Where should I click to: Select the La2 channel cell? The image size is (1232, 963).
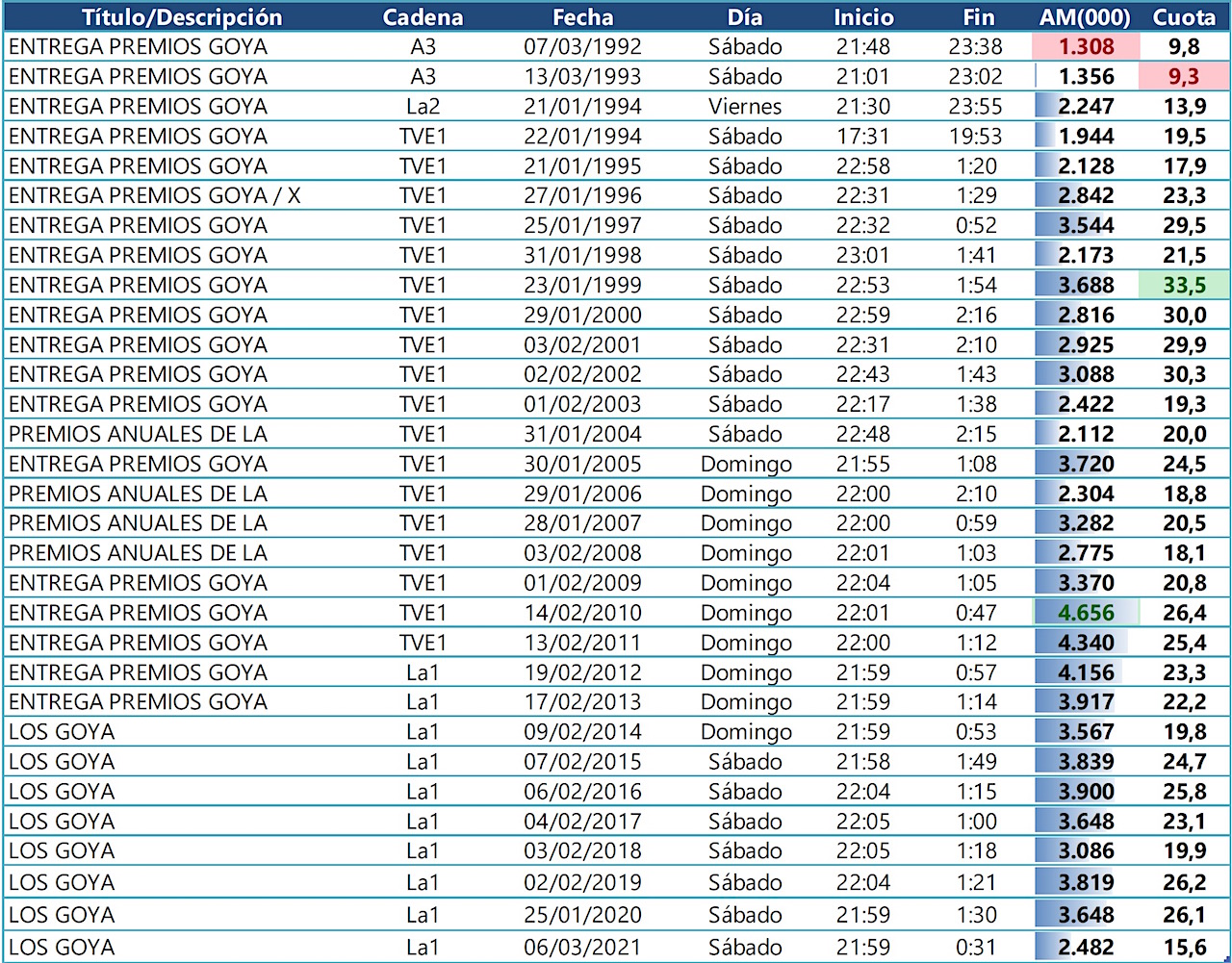(x=423, y=106)
